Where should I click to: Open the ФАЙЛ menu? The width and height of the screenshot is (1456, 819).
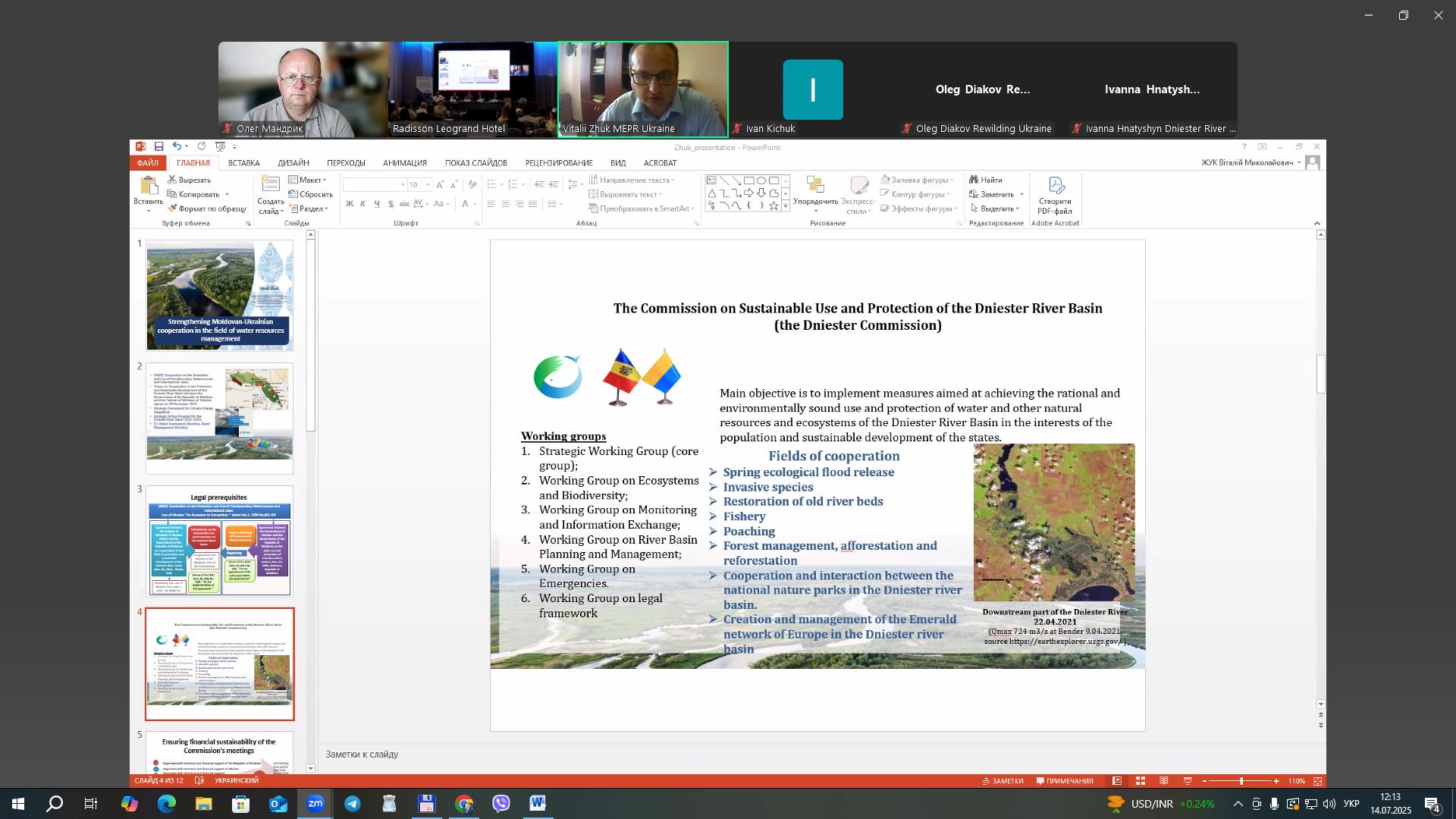tap(148, 163)
